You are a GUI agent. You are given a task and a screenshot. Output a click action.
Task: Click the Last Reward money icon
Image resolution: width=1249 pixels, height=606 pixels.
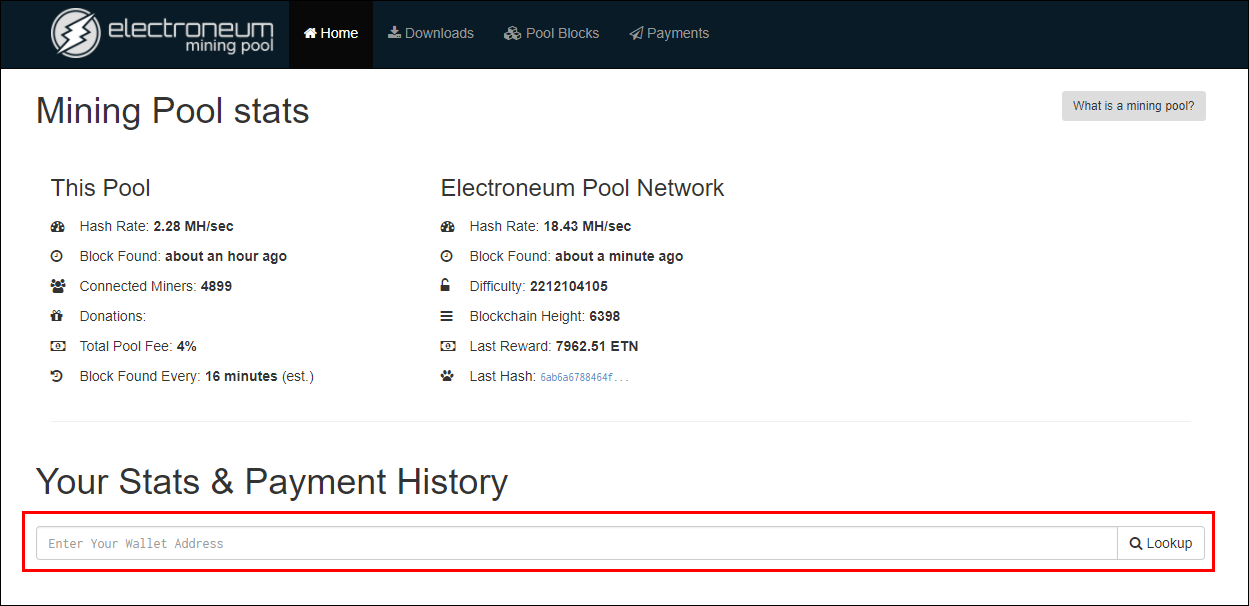447,346
